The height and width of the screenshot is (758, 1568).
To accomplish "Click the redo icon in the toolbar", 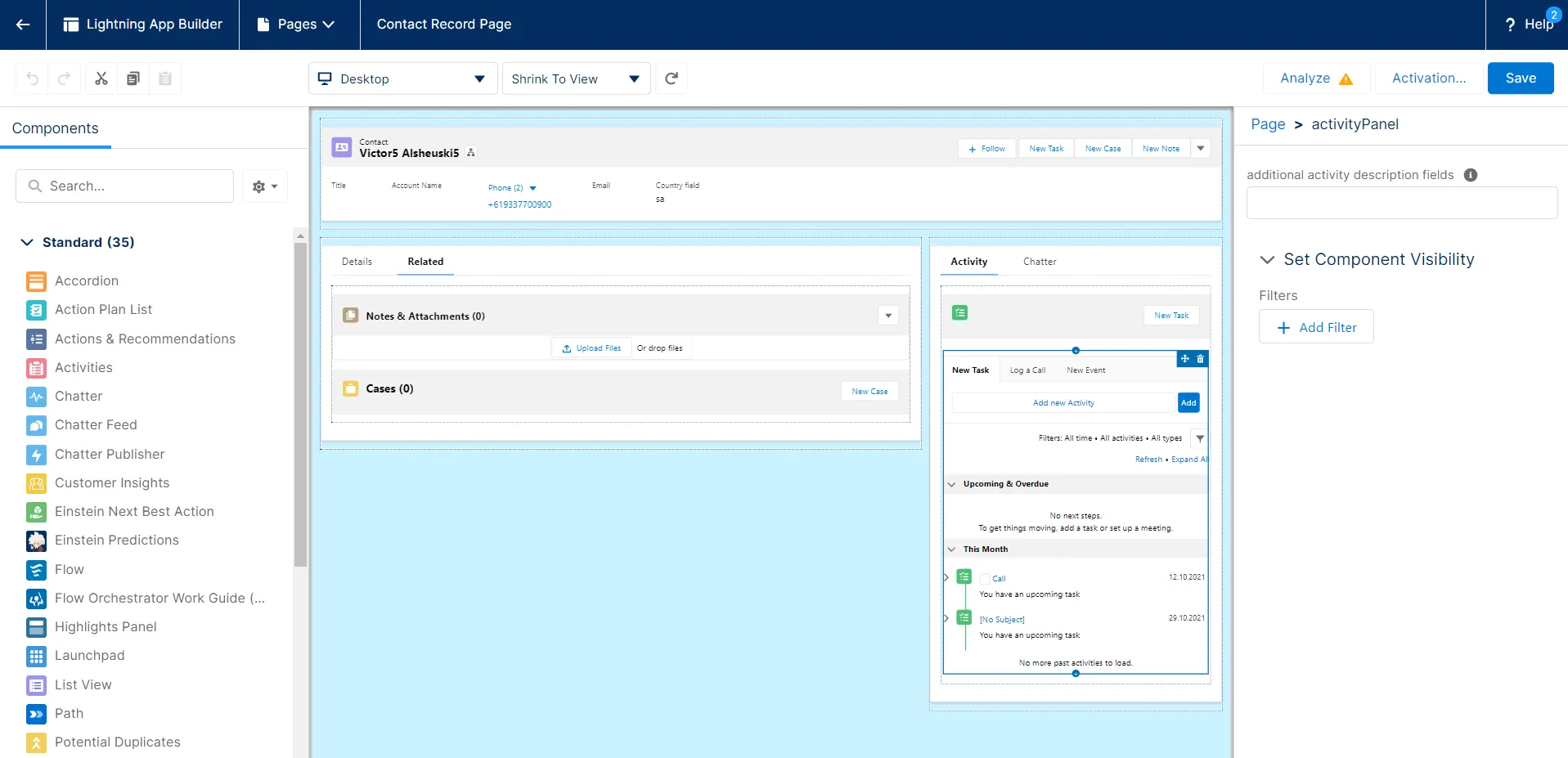I will click(x=65, y=78).
